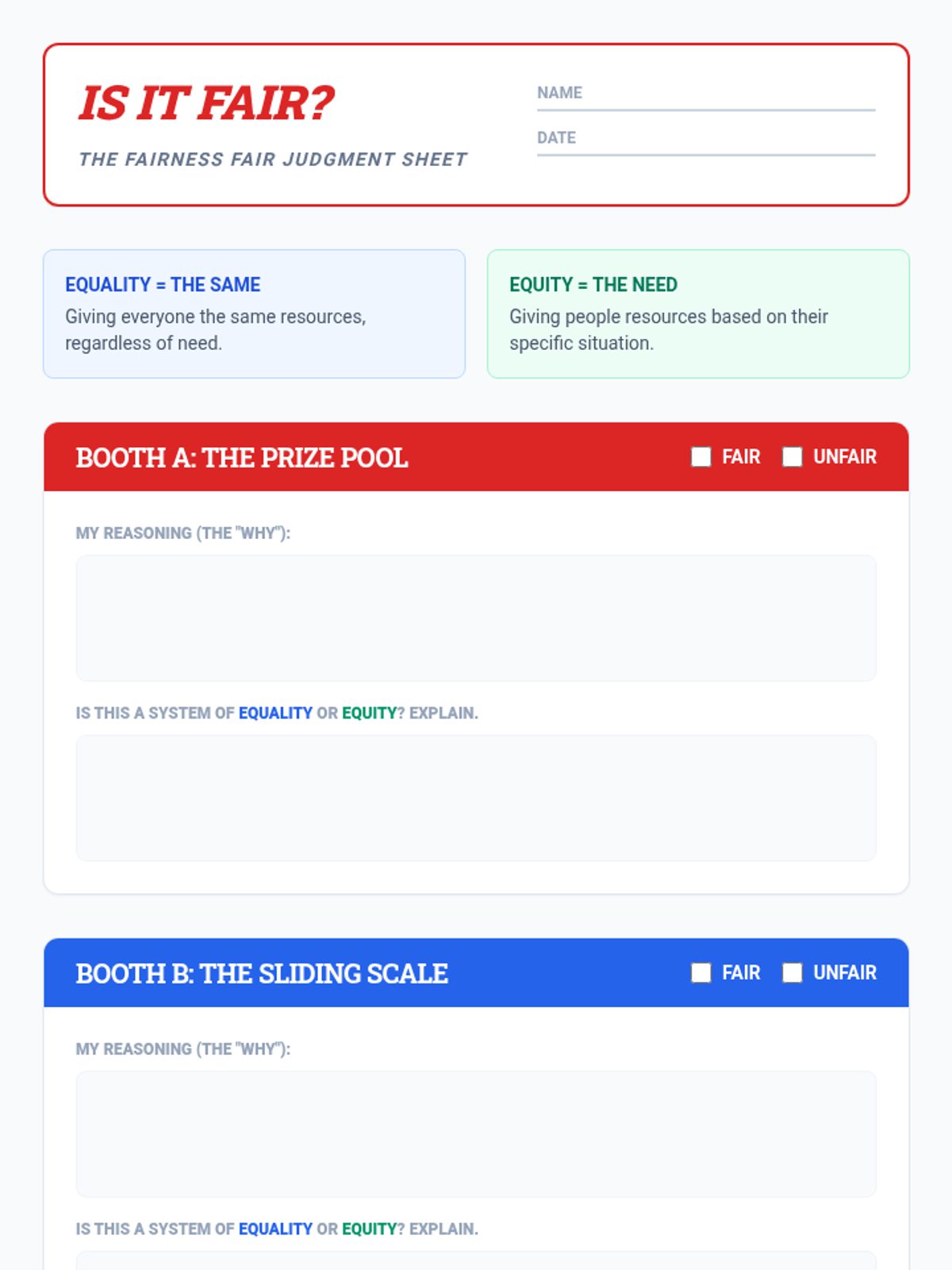
Task: Tick the FAIR checkbox for Booth B
Action: [x=701, y=973]
